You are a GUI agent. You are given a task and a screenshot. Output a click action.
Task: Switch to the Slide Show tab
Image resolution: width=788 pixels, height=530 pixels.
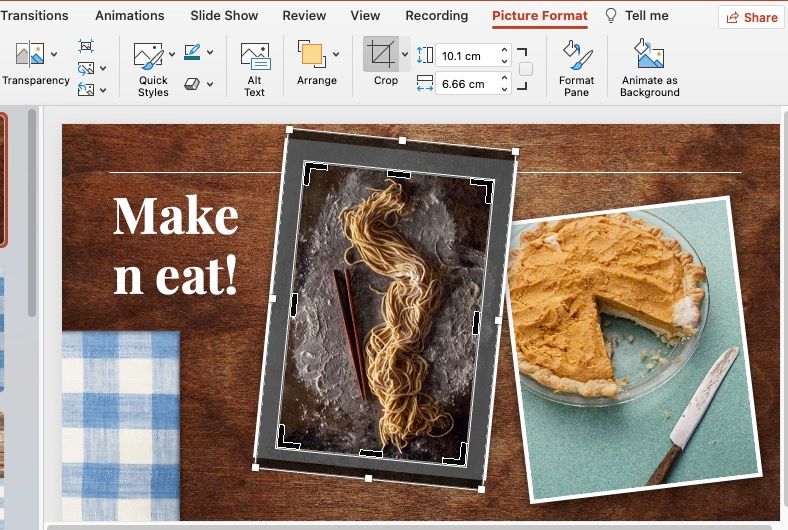pyautogui.click(x=224, y=16)
